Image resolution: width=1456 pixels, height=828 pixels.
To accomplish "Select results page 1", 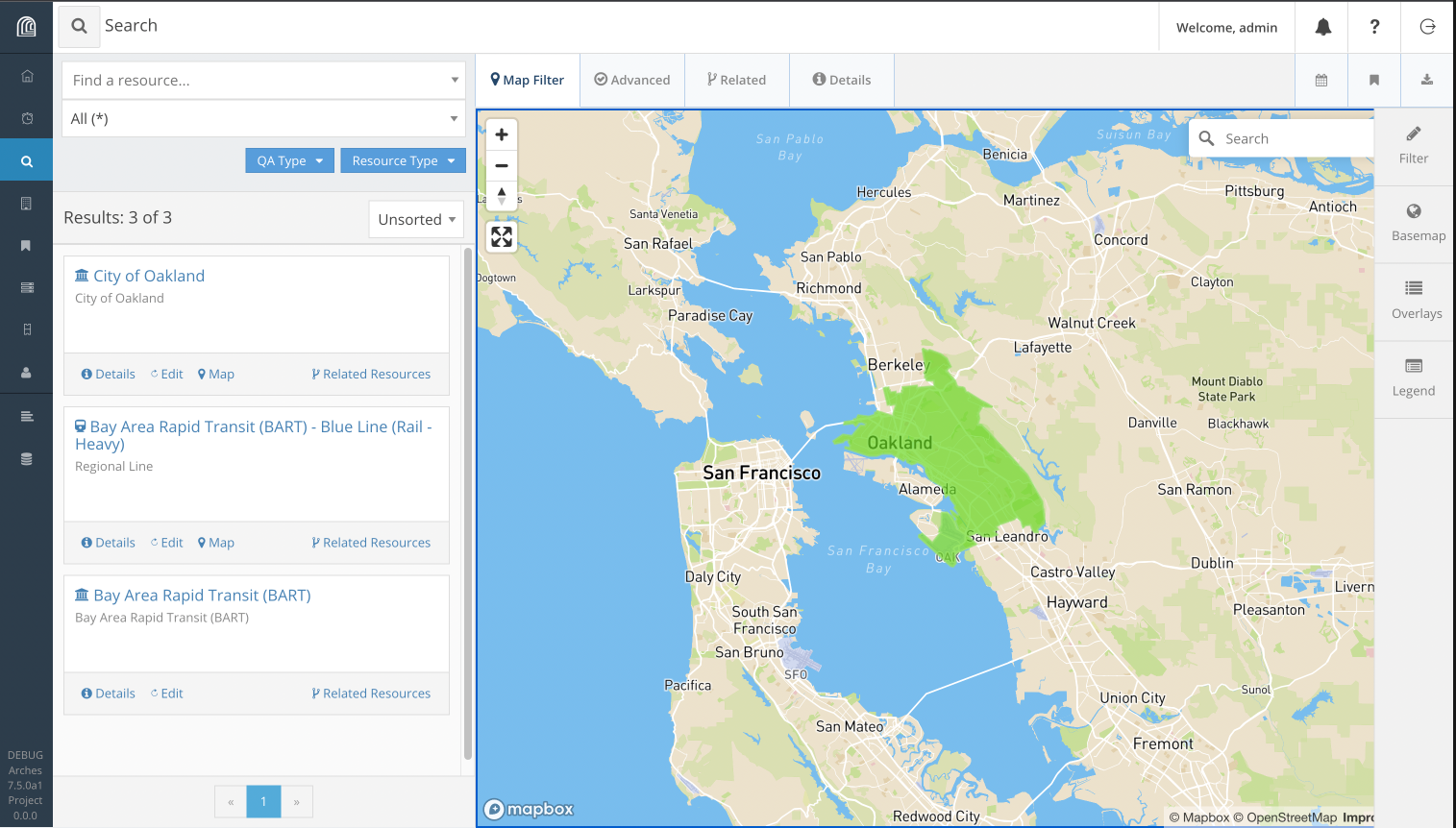I will tap(263, 802).
